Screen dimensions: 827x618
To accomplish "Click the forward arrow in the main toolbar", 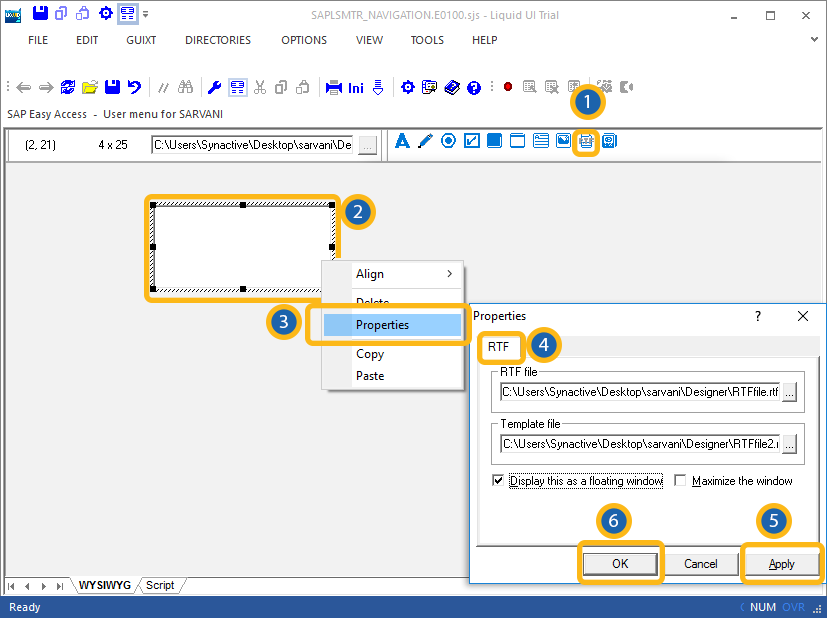I will [46, 88].
